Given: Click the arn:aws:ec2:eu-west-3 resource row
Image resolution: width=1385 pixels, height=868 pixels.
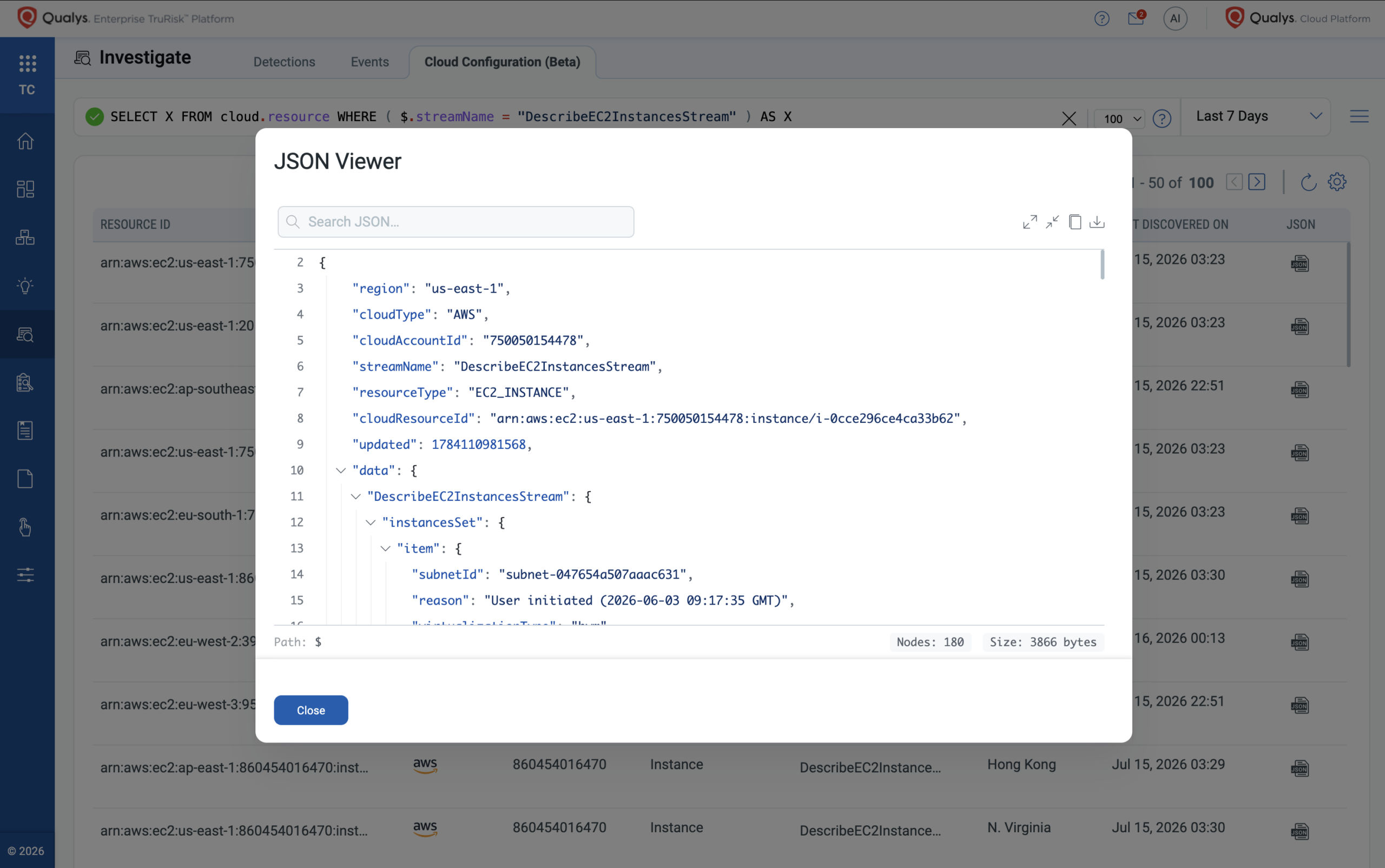Looking at the screenshot, I should (x=178, y=704).
